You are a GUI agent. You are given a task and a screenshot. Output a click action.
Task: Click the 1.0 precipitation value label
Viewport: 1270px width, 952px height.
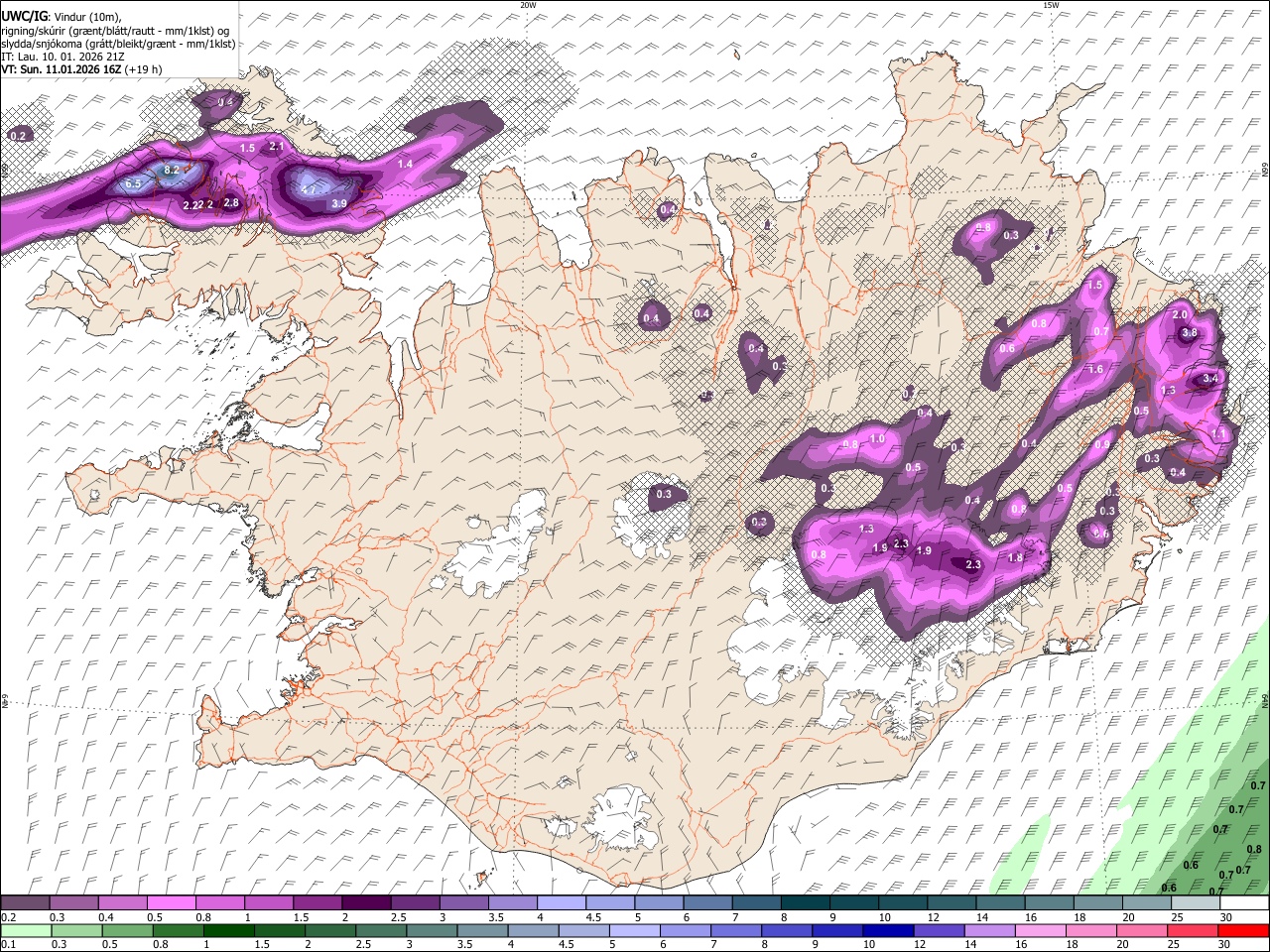[x=877, y=439]
